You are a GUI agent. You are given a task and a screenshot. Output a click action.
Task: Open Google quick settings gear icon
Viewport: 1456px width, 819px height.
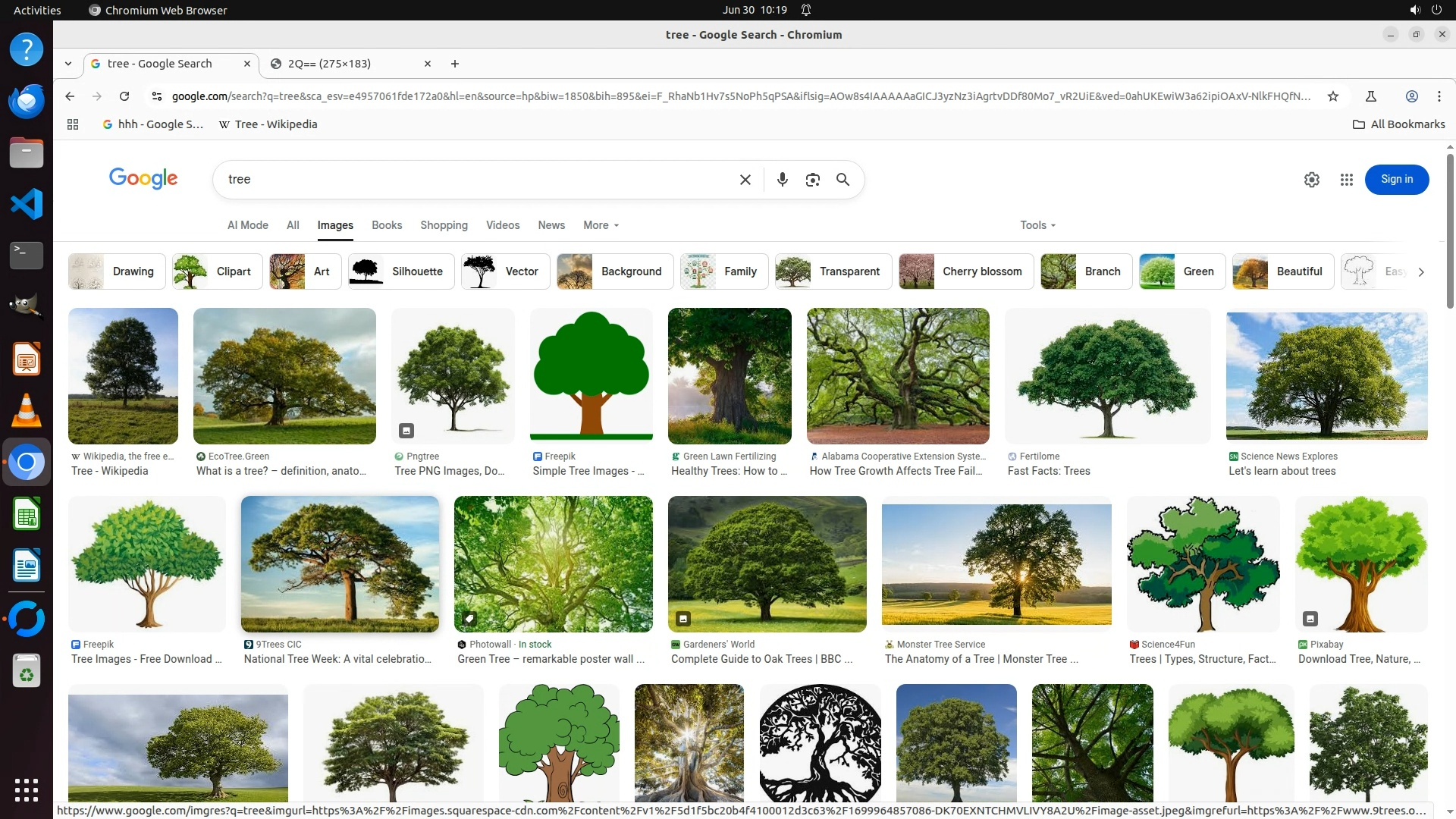click(1311, 180)
